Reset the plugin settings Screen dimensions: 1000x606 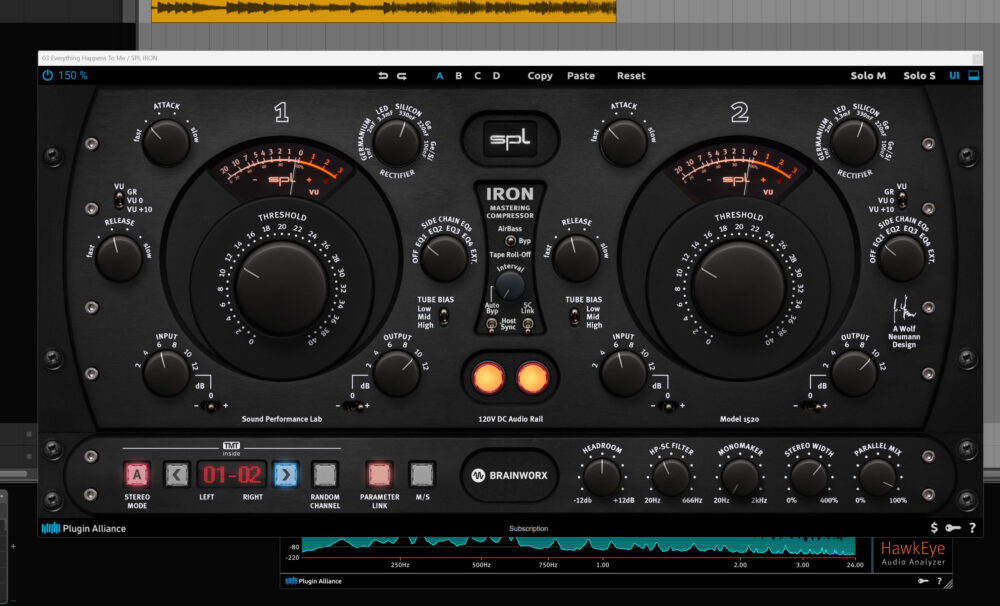tap(631, 76)
